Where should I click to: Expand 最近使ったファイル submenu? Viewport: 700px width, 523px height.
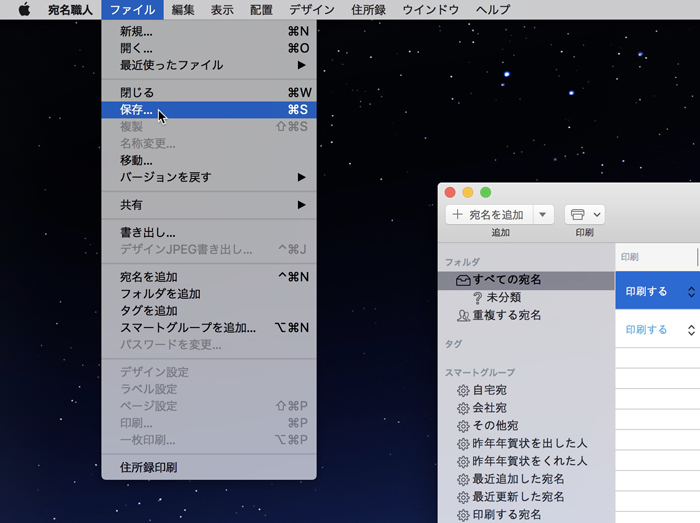tap(209, 65)
